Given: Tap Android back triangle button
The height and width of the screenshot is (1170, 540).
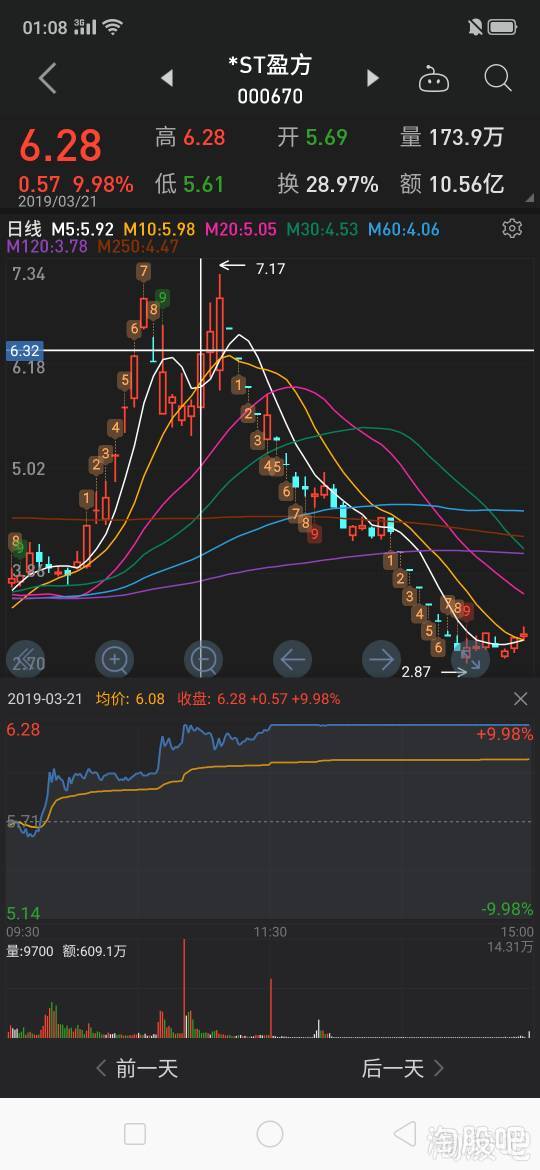Looking at the screenshot, I should pyautogui.click(x=404, y=1134).
